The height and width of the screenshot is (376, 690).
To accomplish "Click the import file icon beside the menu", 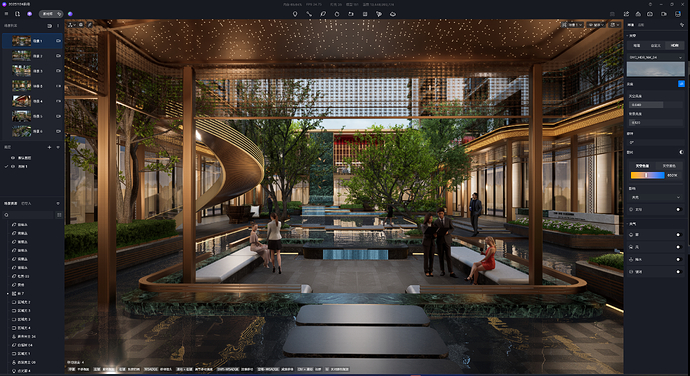I will point(17,14).
